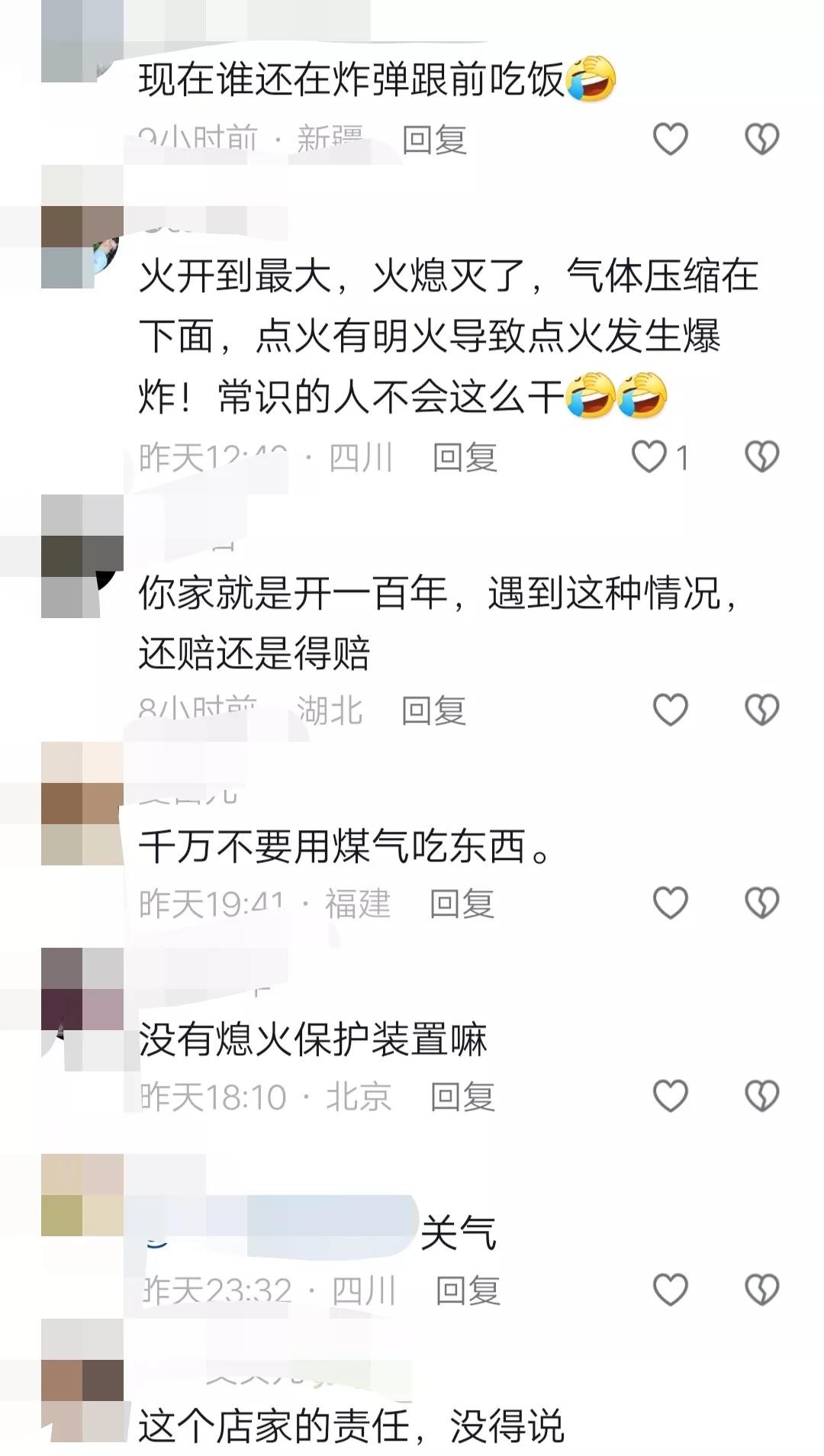This screenshot has height=1456, width=824.
Task: Dislike the Hubei comment about compensation
Action: [x=761, y=710]
